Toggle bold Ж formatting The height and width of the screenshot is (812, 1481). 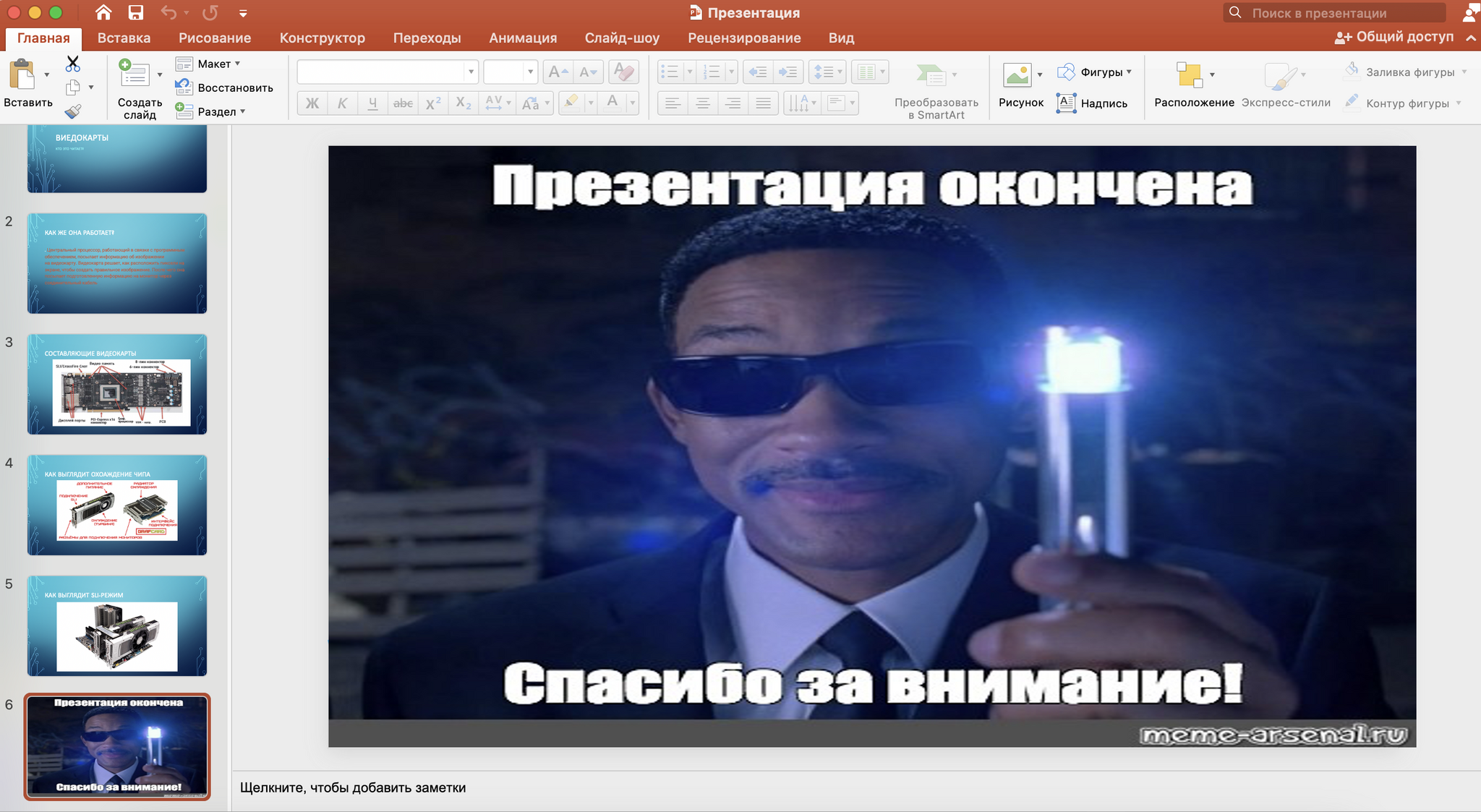(312, 103)
